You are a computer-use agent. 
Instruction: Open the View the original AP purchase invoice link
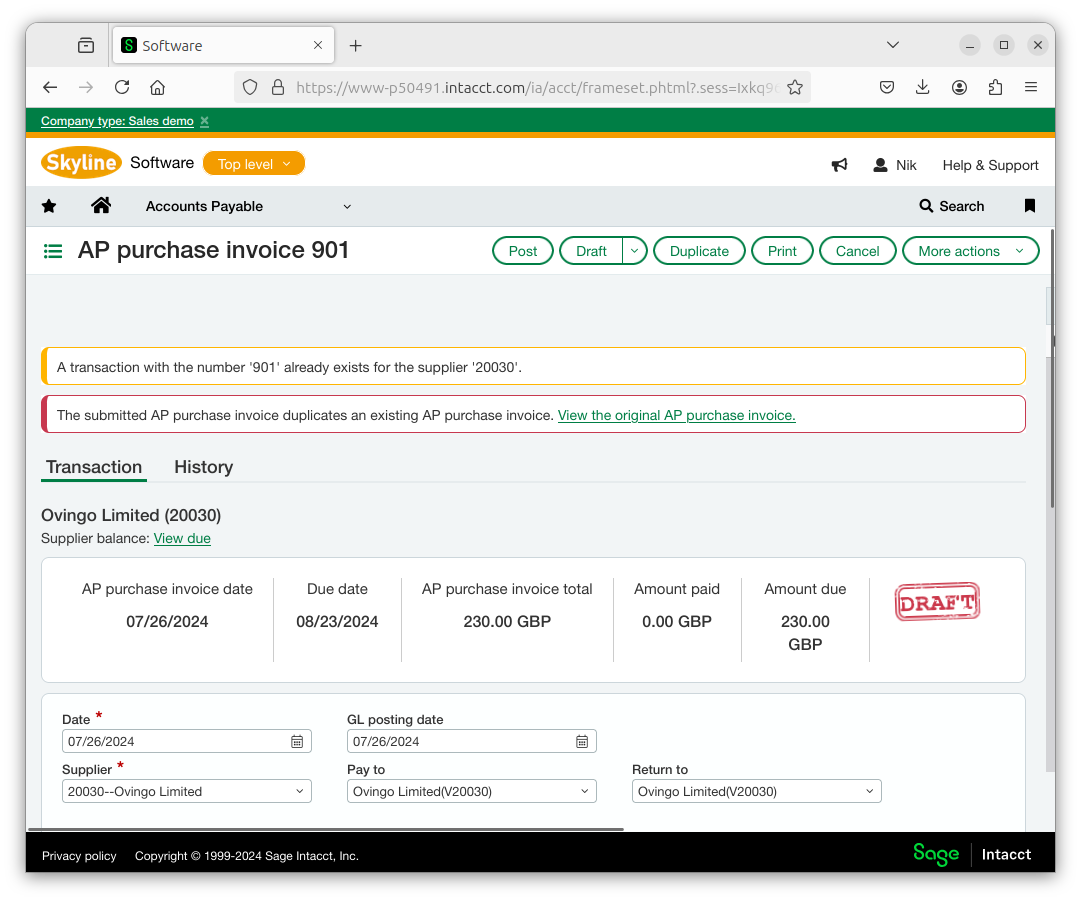(x=676, y=415)
